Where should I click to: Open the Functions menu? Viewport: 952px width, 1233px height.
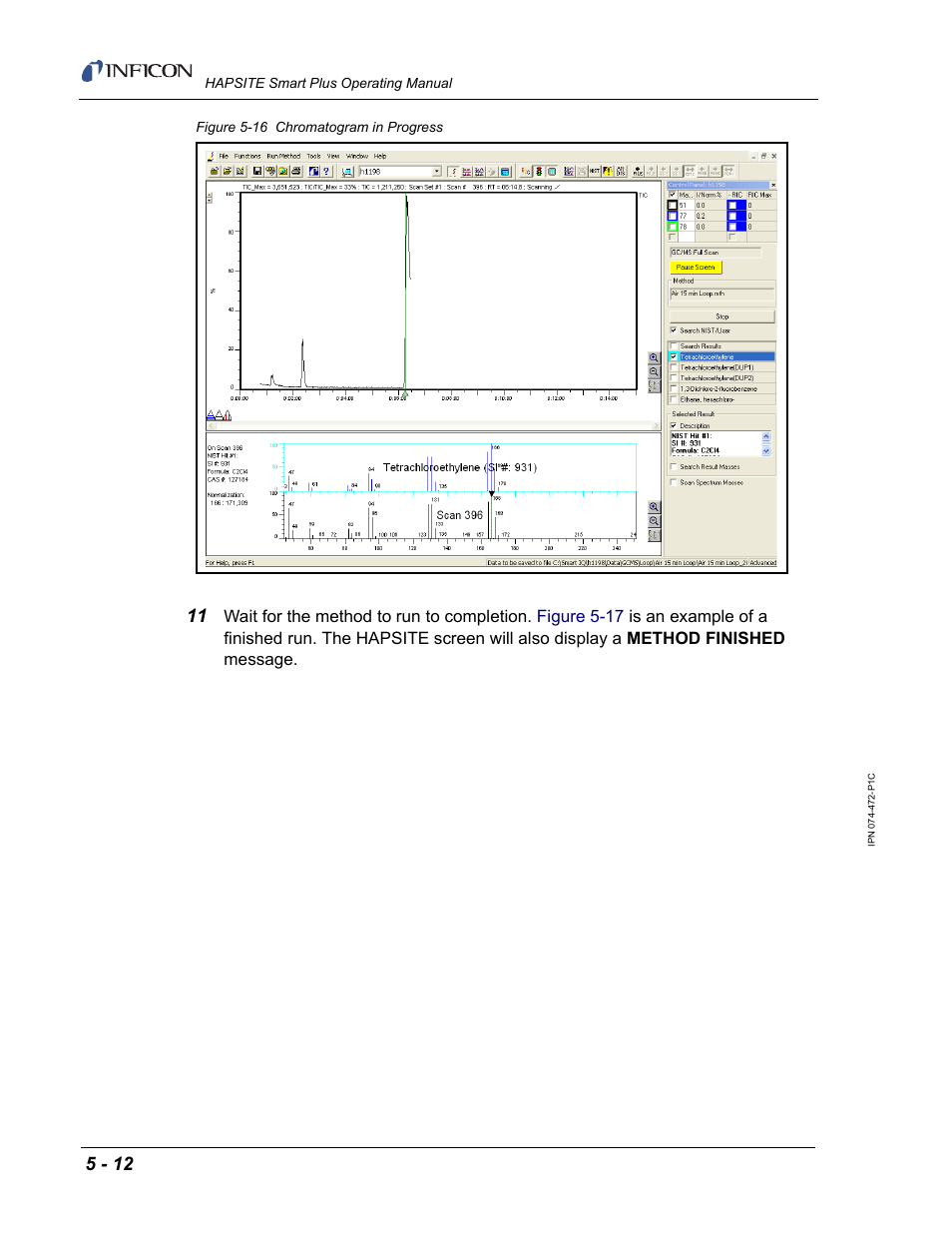point(247,156)
